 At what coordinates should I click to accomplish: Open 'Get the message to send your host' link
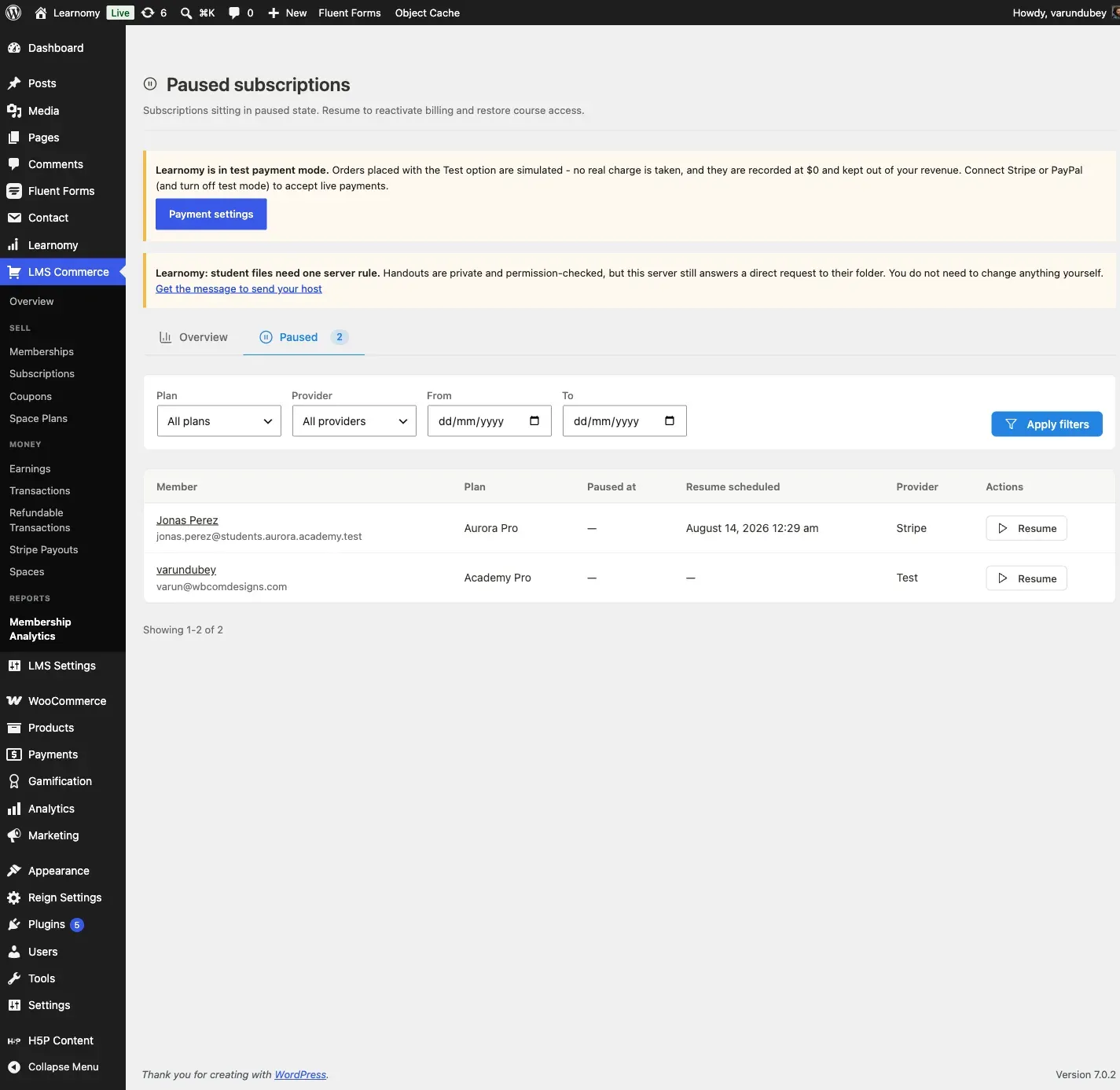pos(239,289)
